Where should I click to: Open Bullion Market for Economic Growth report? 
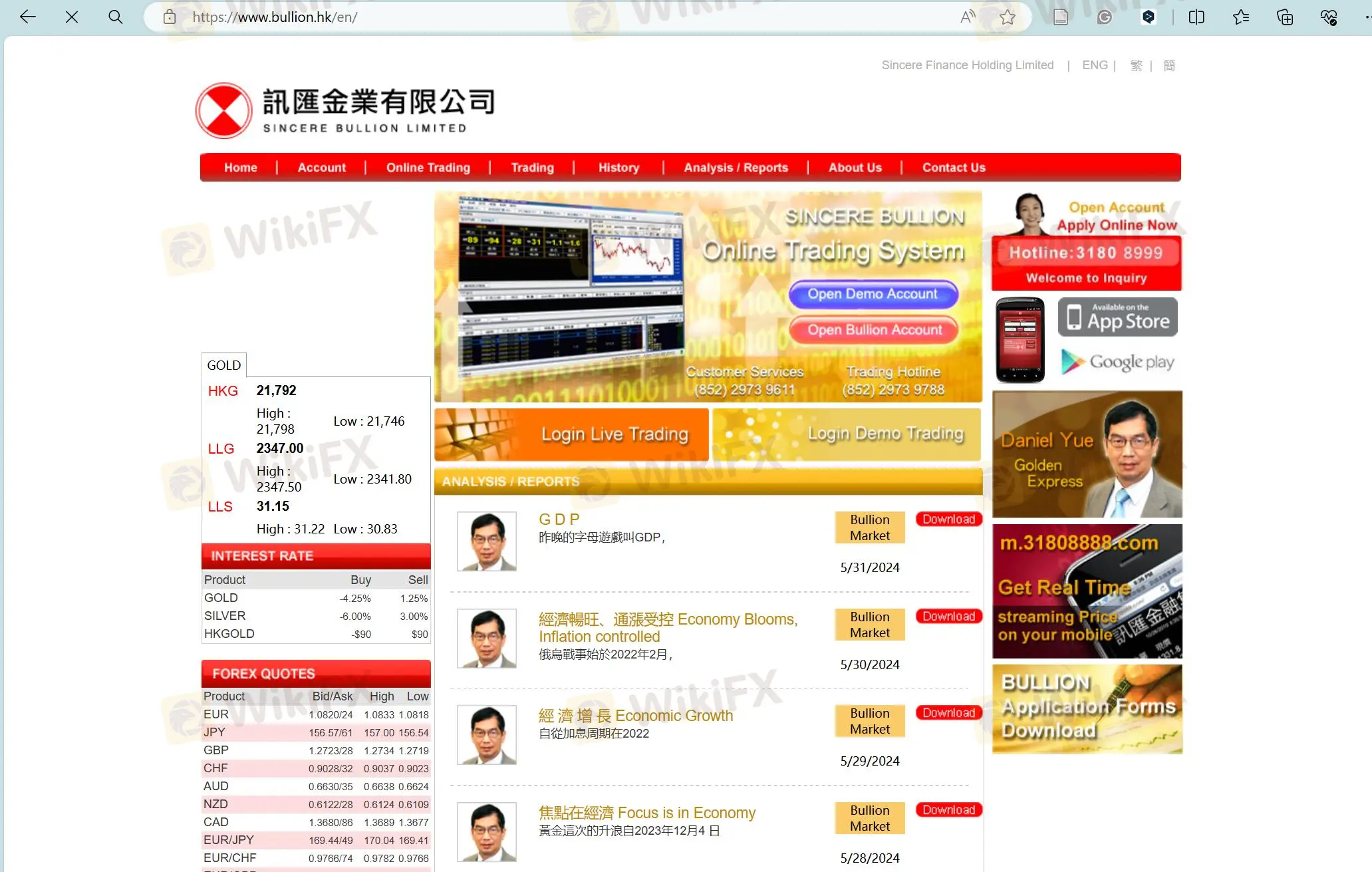869,720
